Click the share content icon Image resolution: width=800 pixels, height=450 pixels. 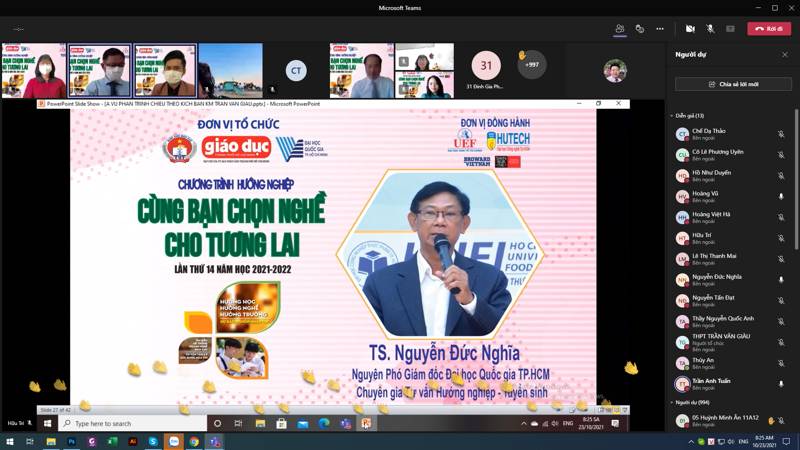(x=730, y=29)
